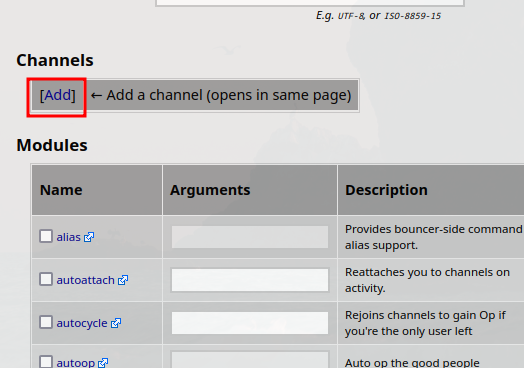The width and height of the screenshot is (524, 368).
Task: Click 'Reattaches you to channels on activity' description
Action: (x=427, y=280)
